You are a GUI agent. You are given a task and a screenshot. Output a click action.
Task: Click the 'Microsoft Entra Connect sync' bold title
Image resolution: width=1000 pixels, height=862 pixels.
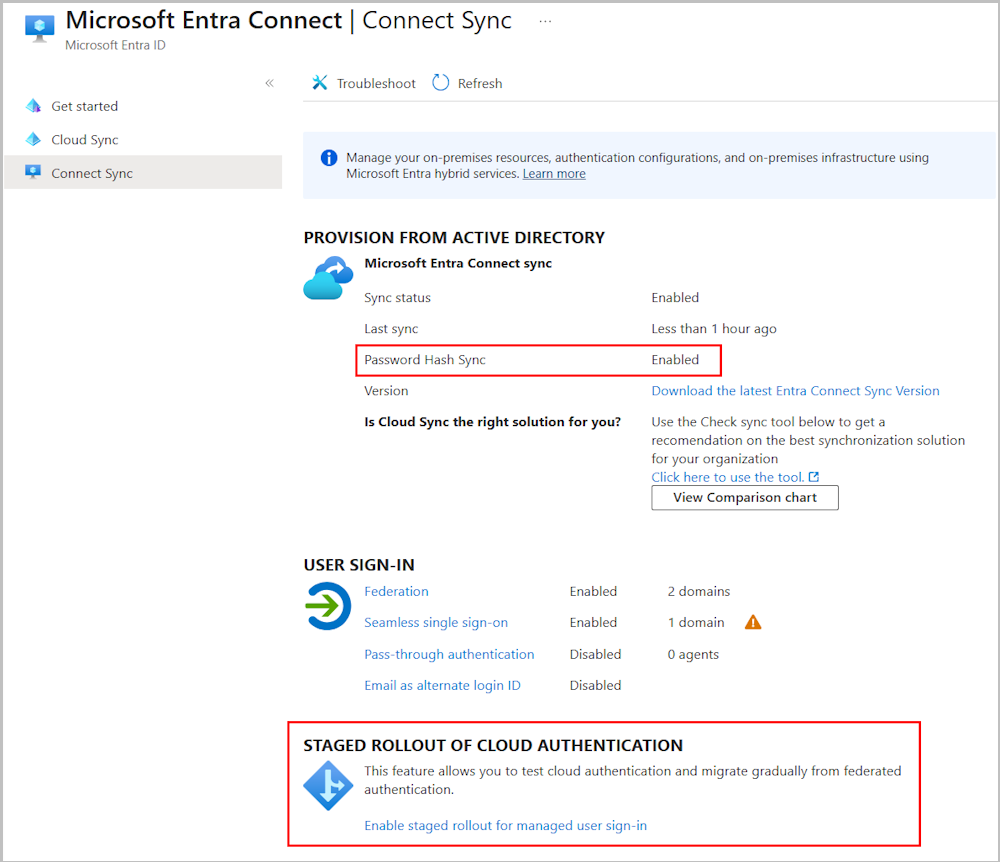click(458, 263)
